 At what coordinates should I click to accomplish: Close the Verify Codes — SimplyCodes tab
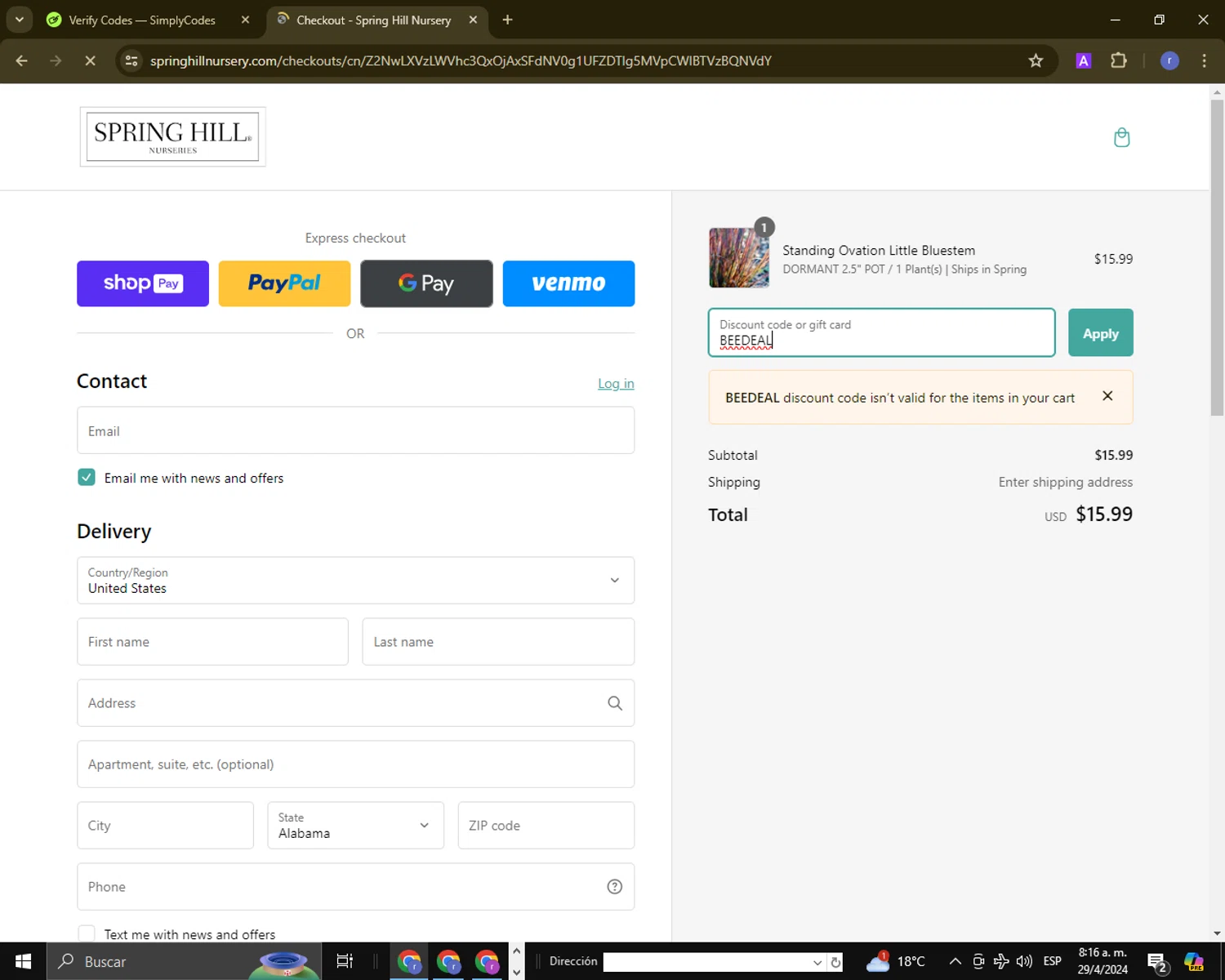pyautogui.click(x=245, y=20)
